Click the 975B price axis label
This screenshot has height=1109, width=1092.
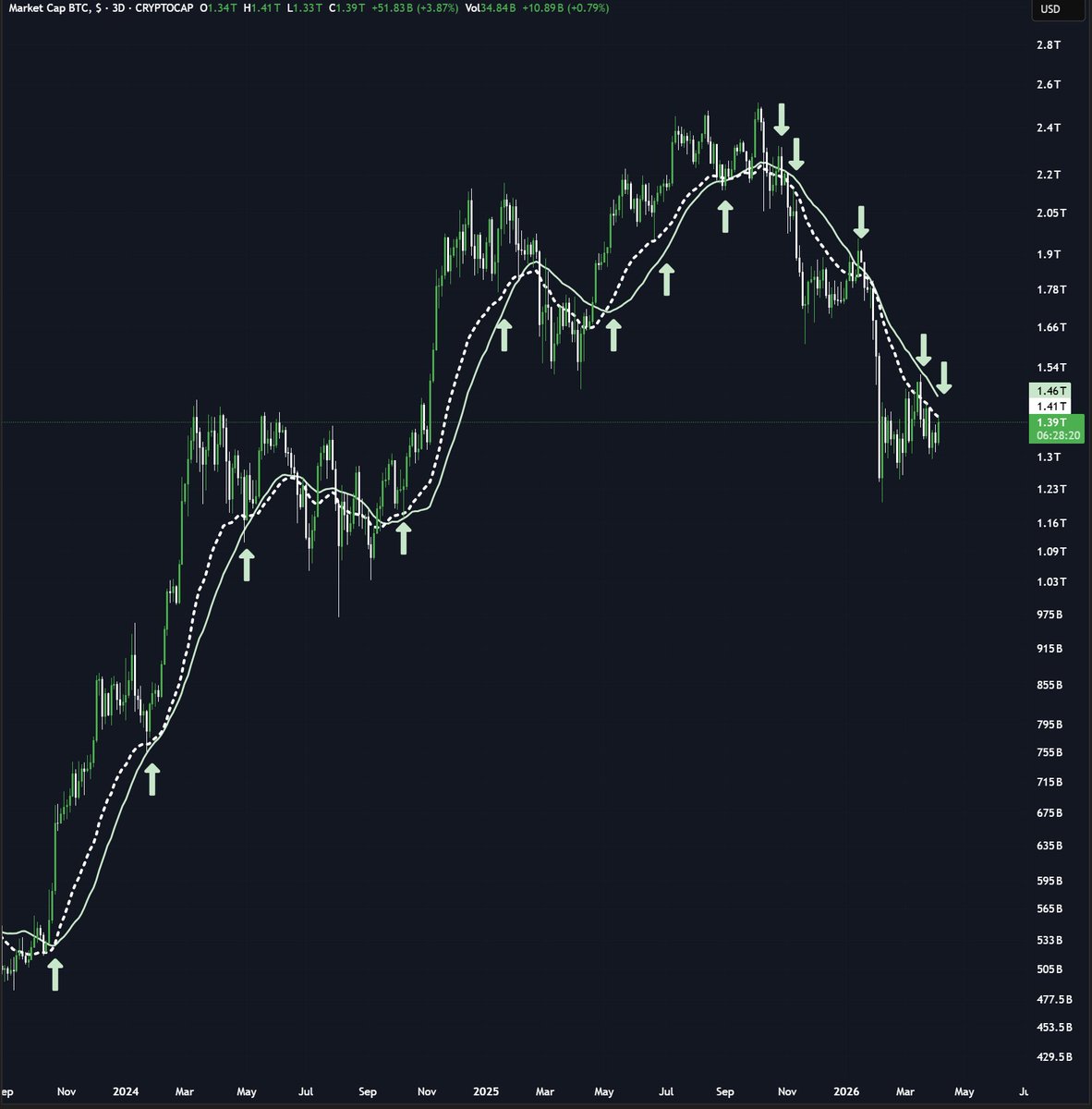1050,615
